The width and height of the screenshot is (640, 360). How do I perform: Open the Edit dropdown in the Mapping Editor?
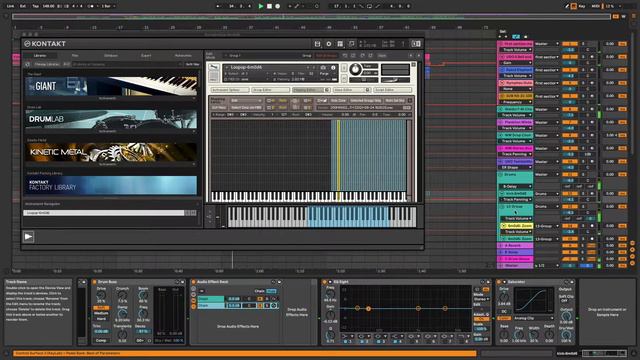pyautogui.click(x=247, y=100)
